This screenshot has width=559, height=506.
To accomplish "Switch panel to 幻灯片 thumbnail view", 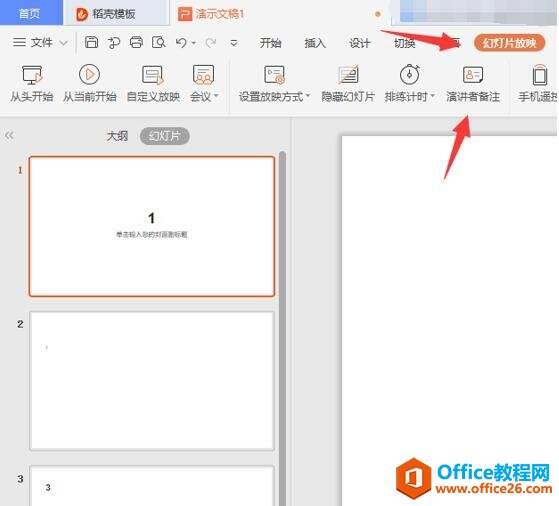I will point(165,136).
